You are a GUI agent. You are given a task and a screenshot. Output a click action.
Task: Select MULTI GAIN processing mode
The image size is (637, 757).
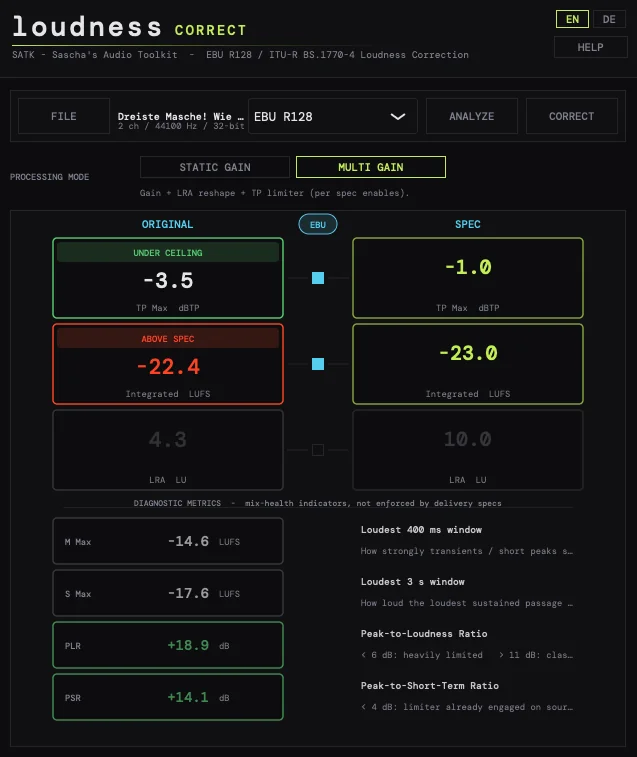(x=370, y=167)
